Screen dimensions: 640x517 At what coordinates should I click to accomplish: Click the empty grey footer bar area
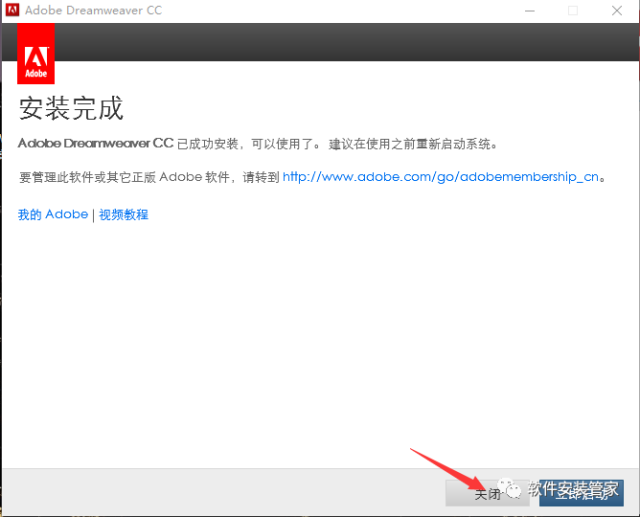click(200, 492)
